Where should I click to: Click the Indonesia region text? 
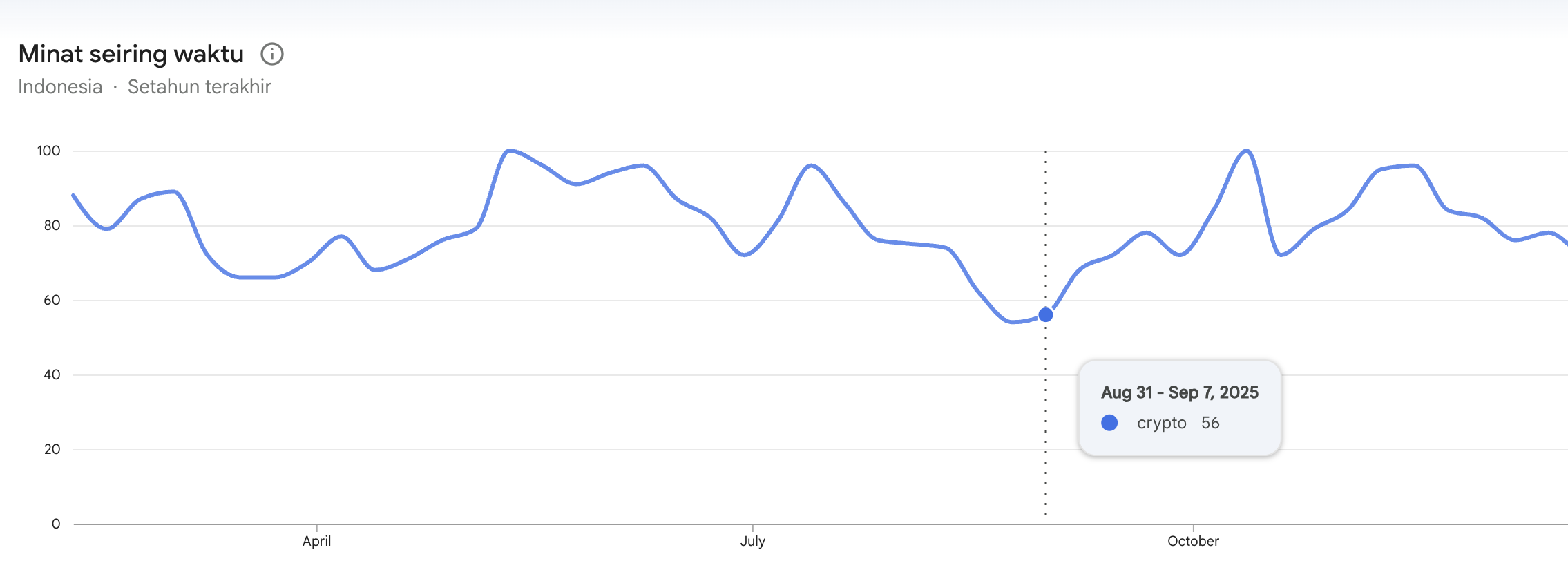click(x=60, y=87)
